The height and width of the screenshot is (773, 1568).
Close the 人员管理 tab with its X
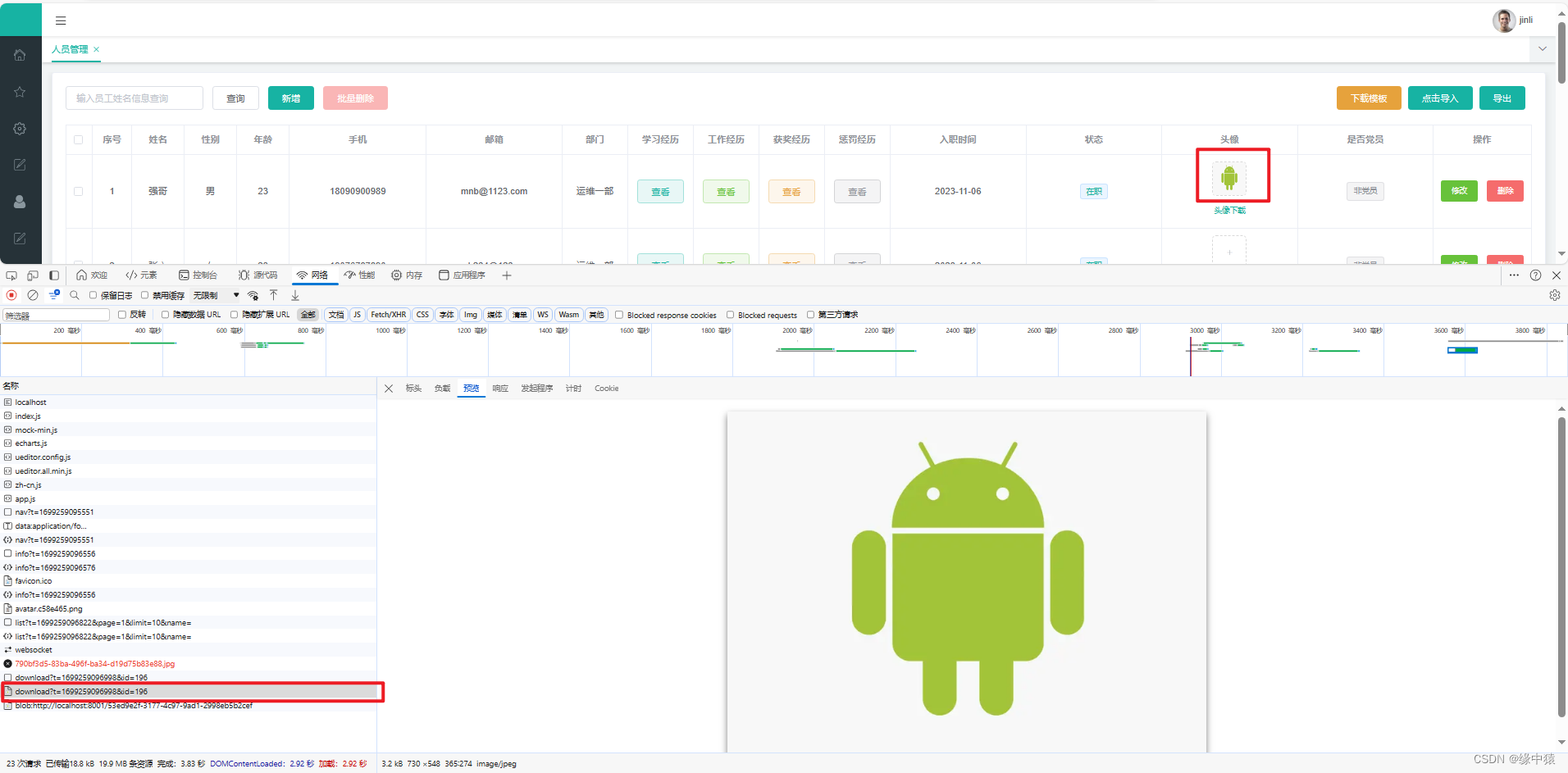(97, 49)
